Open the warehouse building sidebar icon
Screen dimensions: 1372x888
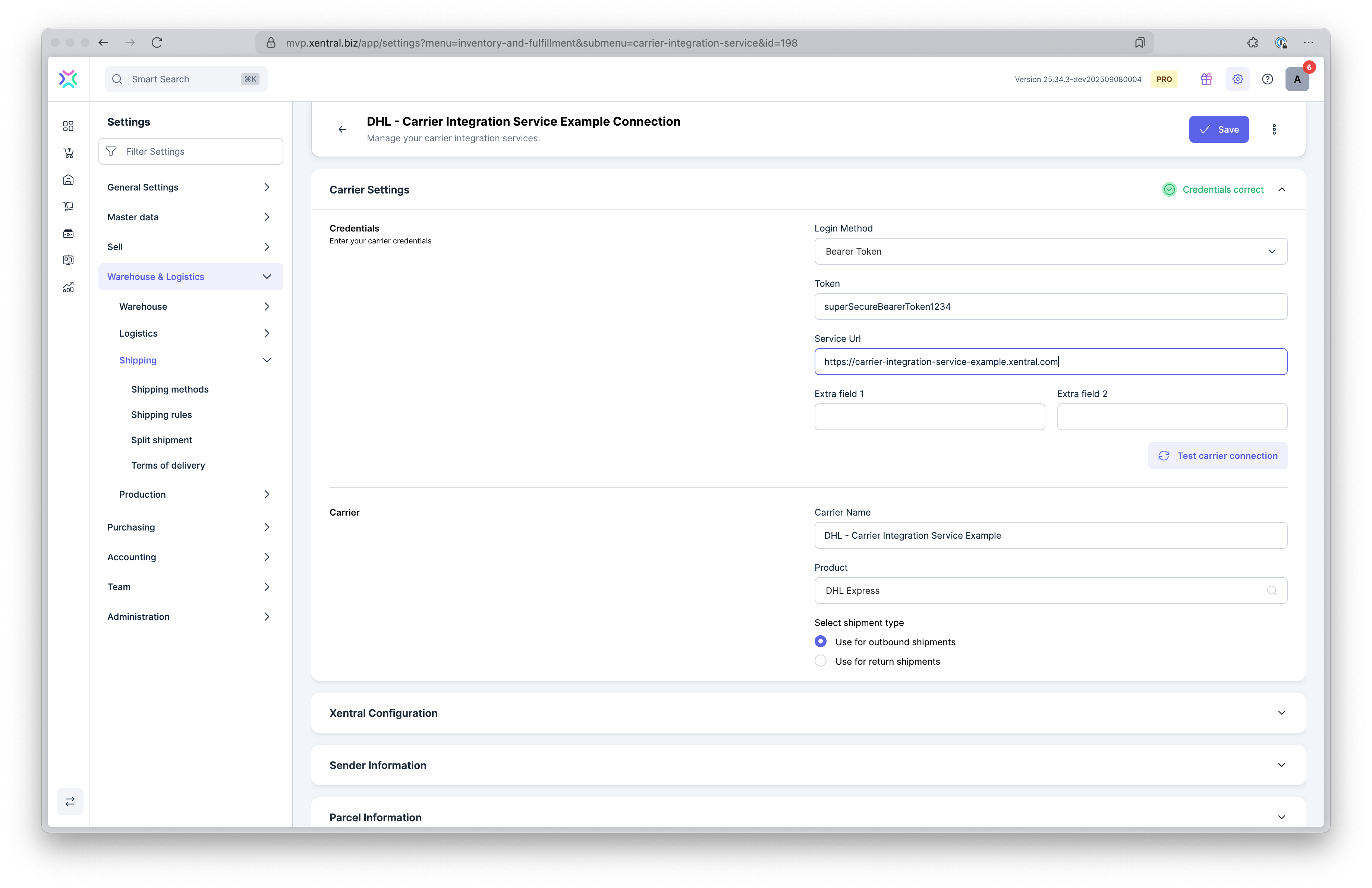click(x=68, y=180)
